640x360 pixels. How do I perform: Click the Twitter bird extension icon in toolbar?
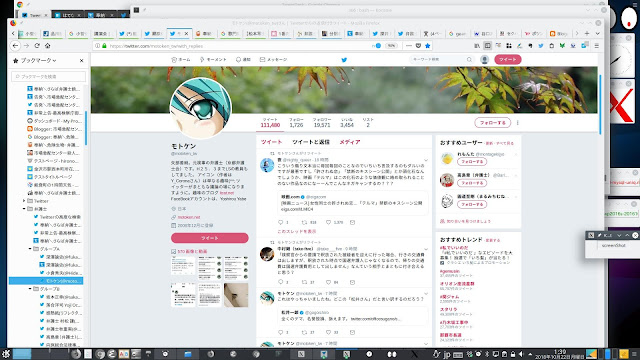(541, 46)
